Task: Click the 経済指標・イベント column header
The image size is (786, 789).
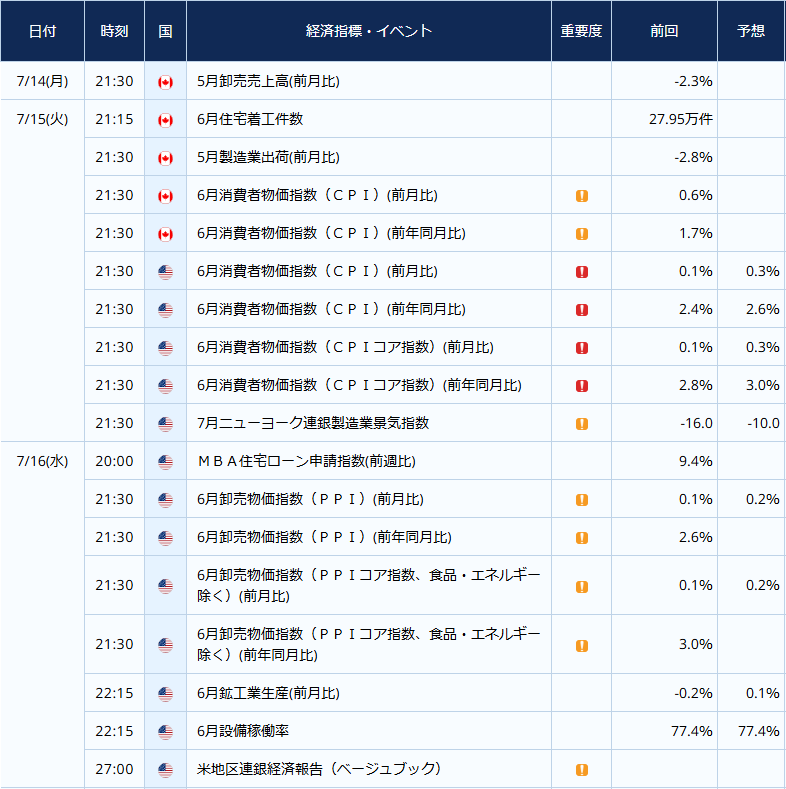Action: click(369, 31)
